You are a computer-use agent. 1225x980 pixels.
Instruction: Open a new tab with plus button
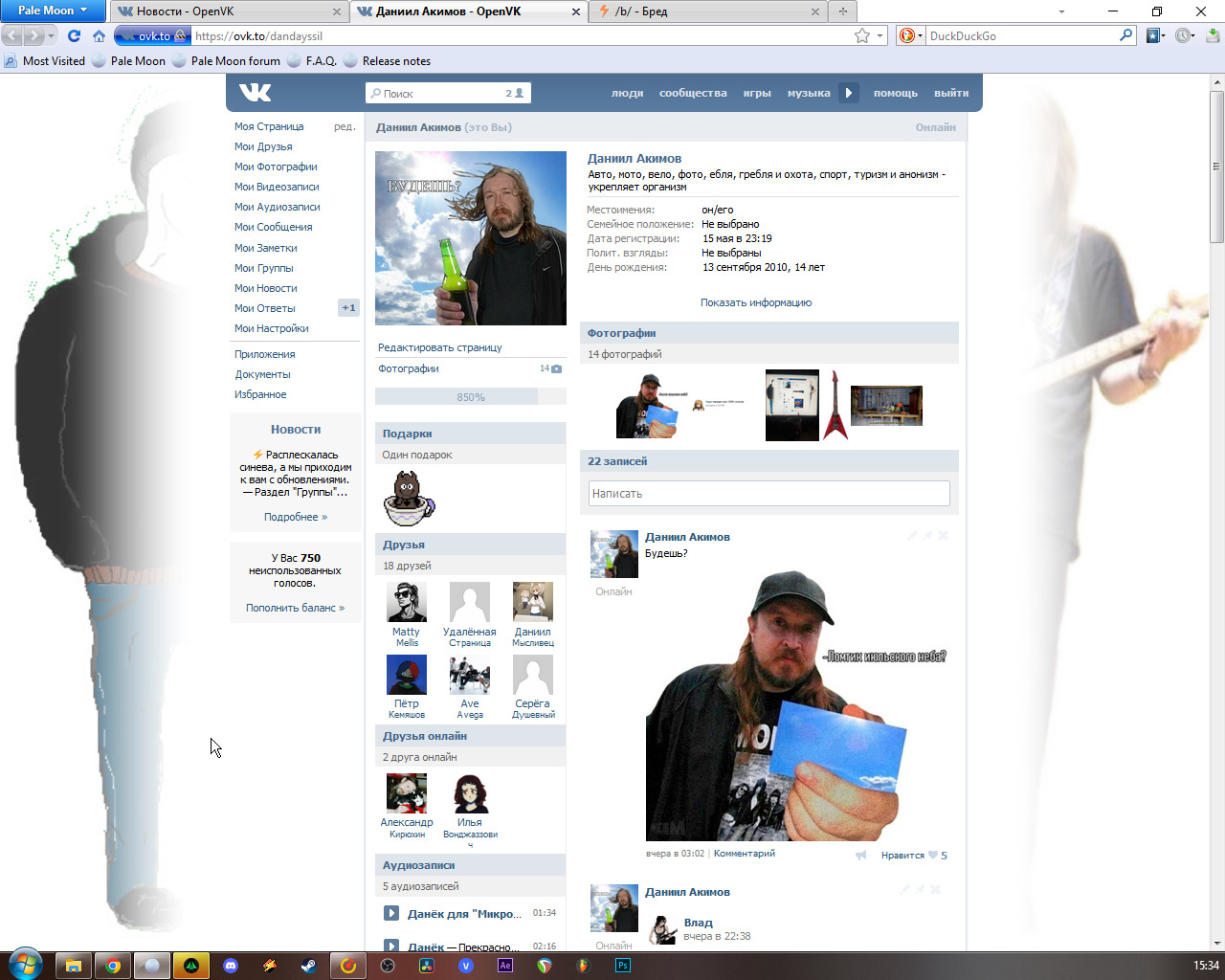coord(843,11)
